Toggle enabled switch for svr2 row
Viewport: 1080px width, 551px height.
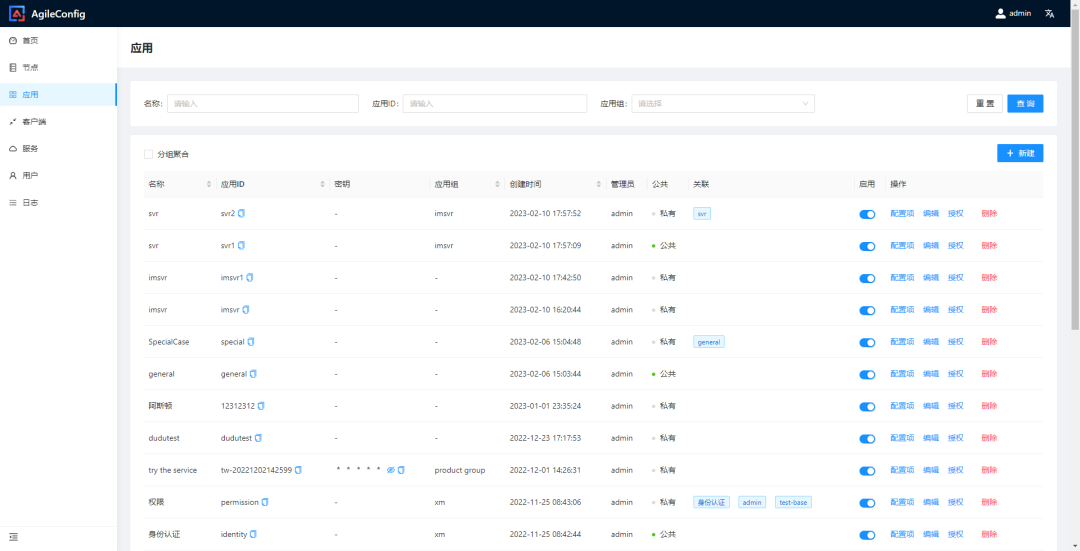point(867,214)
